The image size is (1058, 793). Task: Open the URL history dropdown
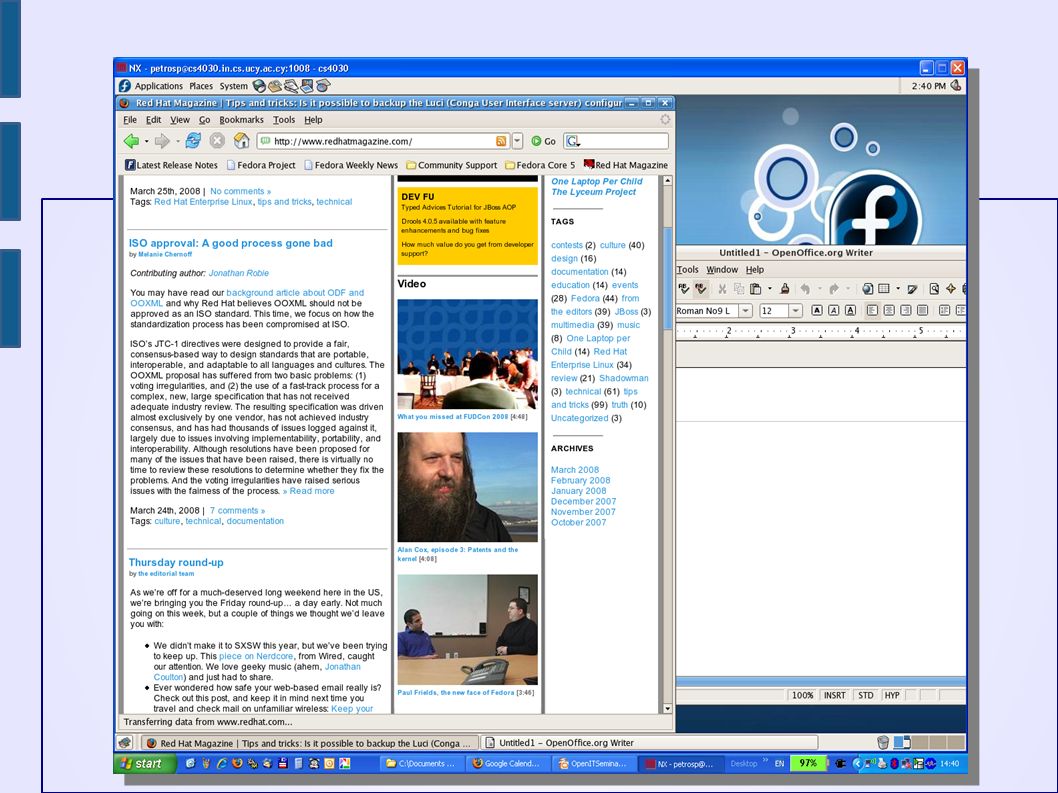[x=517, y=141]
